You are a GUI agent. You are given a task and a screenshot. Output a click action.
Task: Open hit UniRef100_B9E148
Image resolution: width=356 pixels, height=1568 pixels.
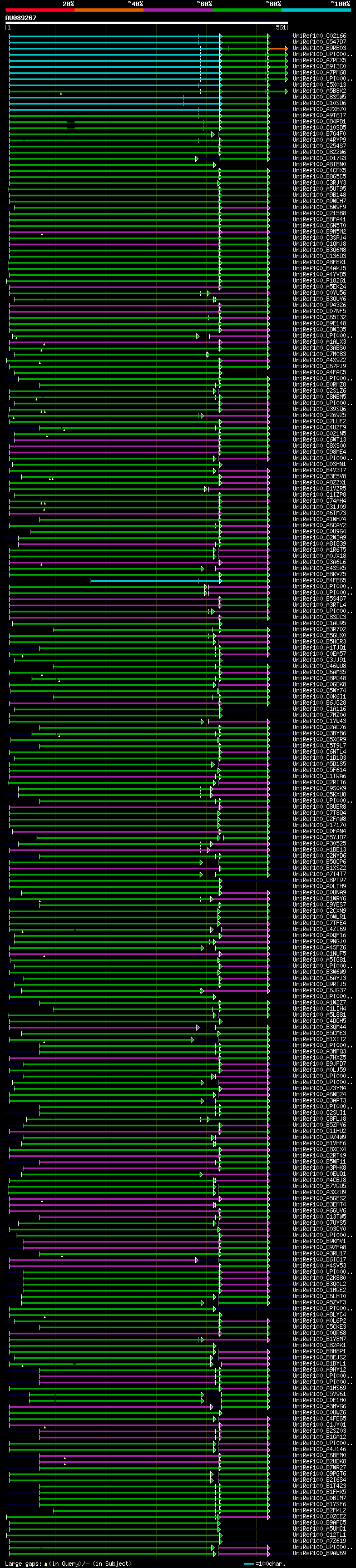pos(319,324)
